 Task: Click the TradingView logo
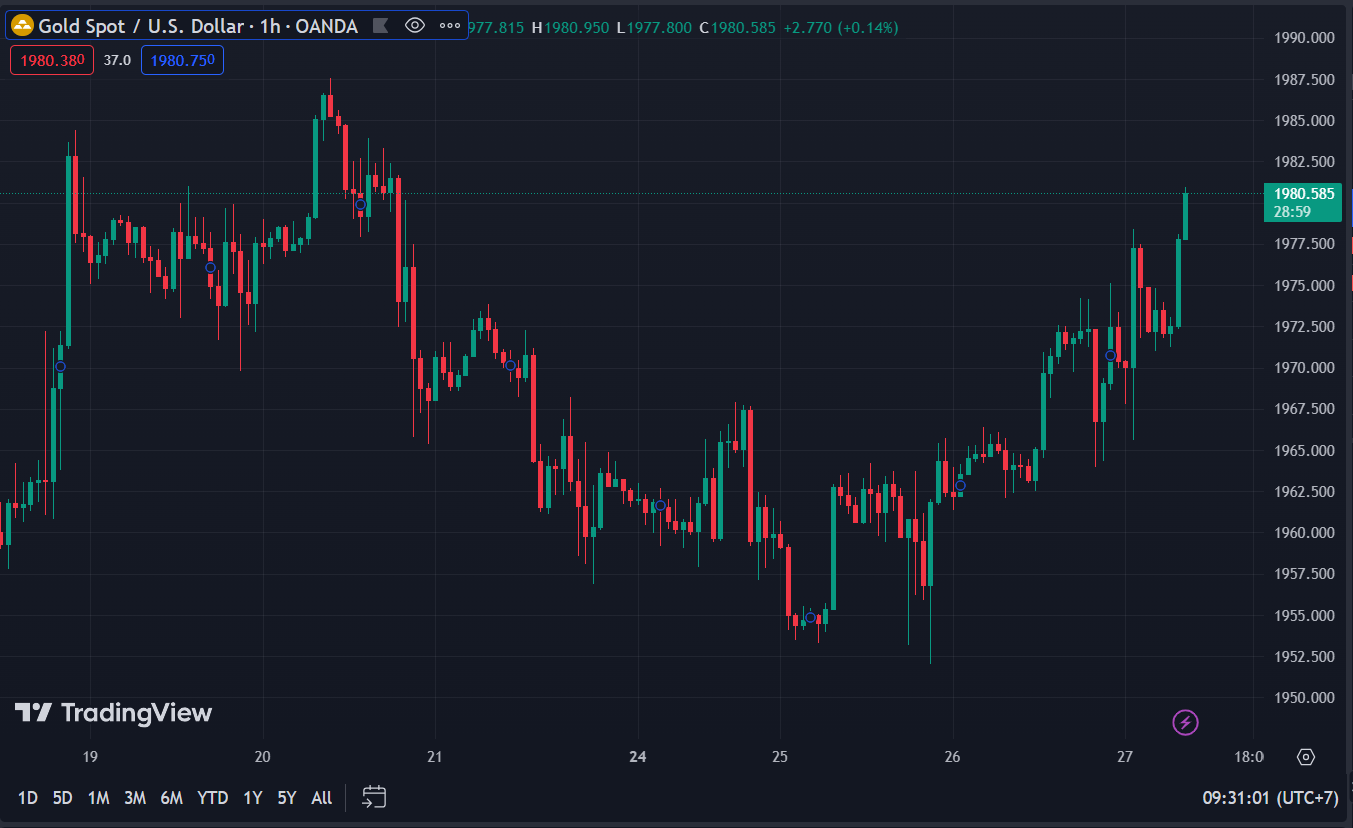tap(113, 713)
